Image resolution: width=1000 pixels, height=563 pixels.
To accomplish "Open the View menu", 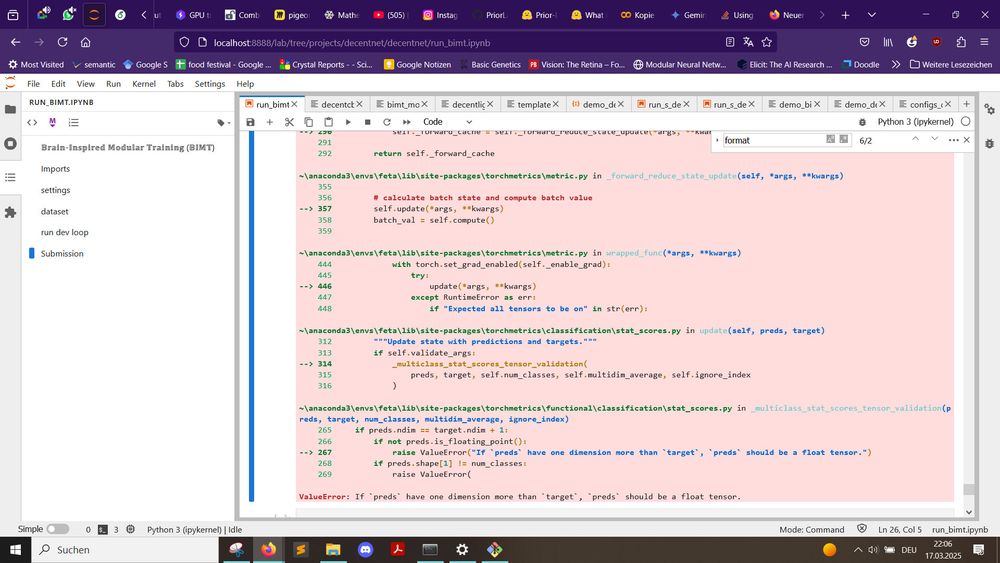I will (85, 84).
